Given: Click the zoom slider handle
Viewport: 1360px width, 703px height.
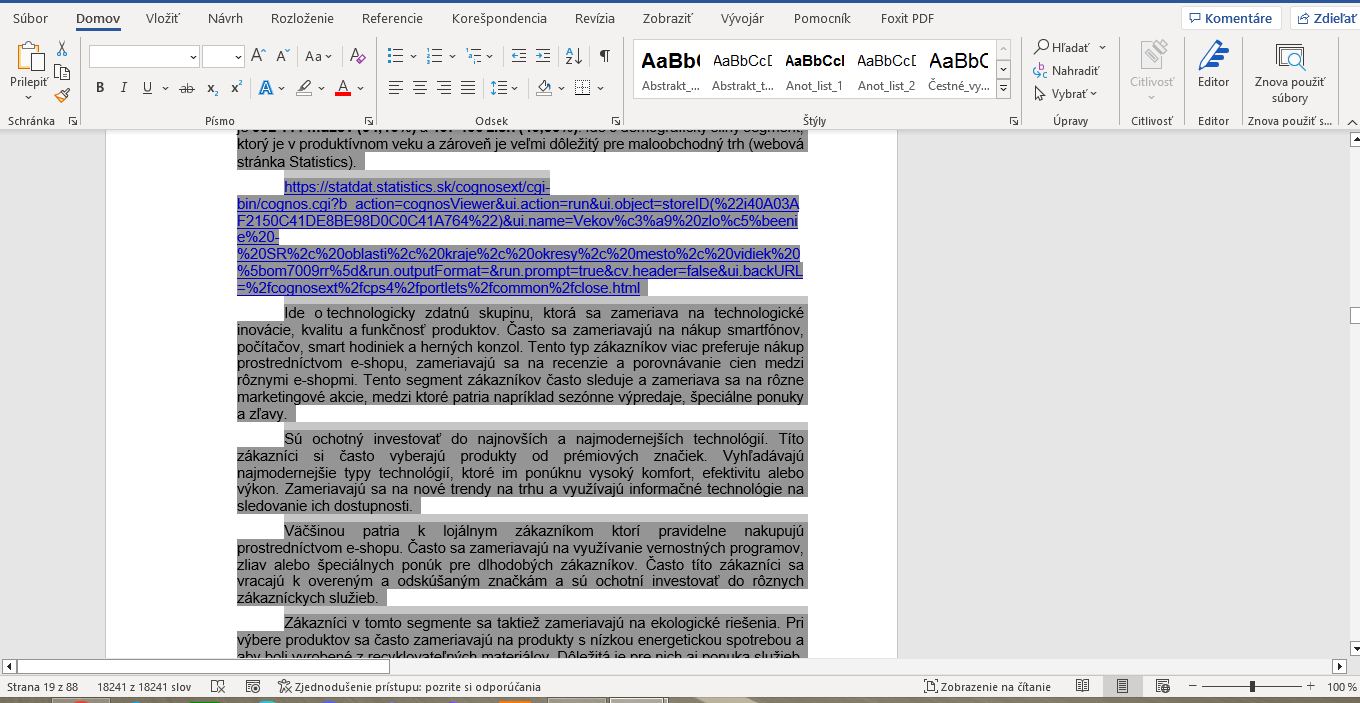Looking at the screenshot, I should pos(1252,687).
